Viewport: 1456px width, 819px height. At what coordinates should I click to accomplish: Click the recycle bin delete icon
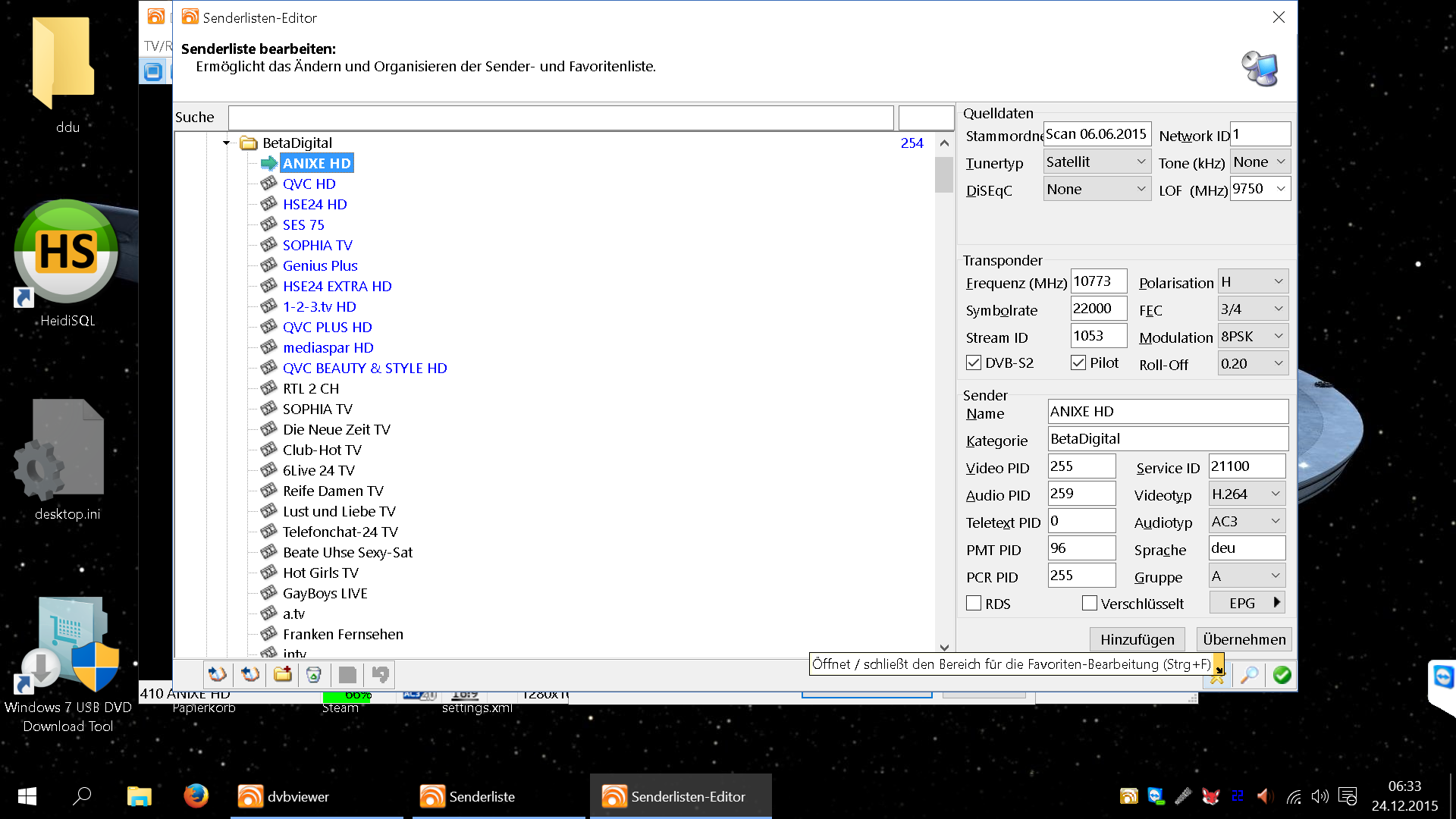coord(314,674)
